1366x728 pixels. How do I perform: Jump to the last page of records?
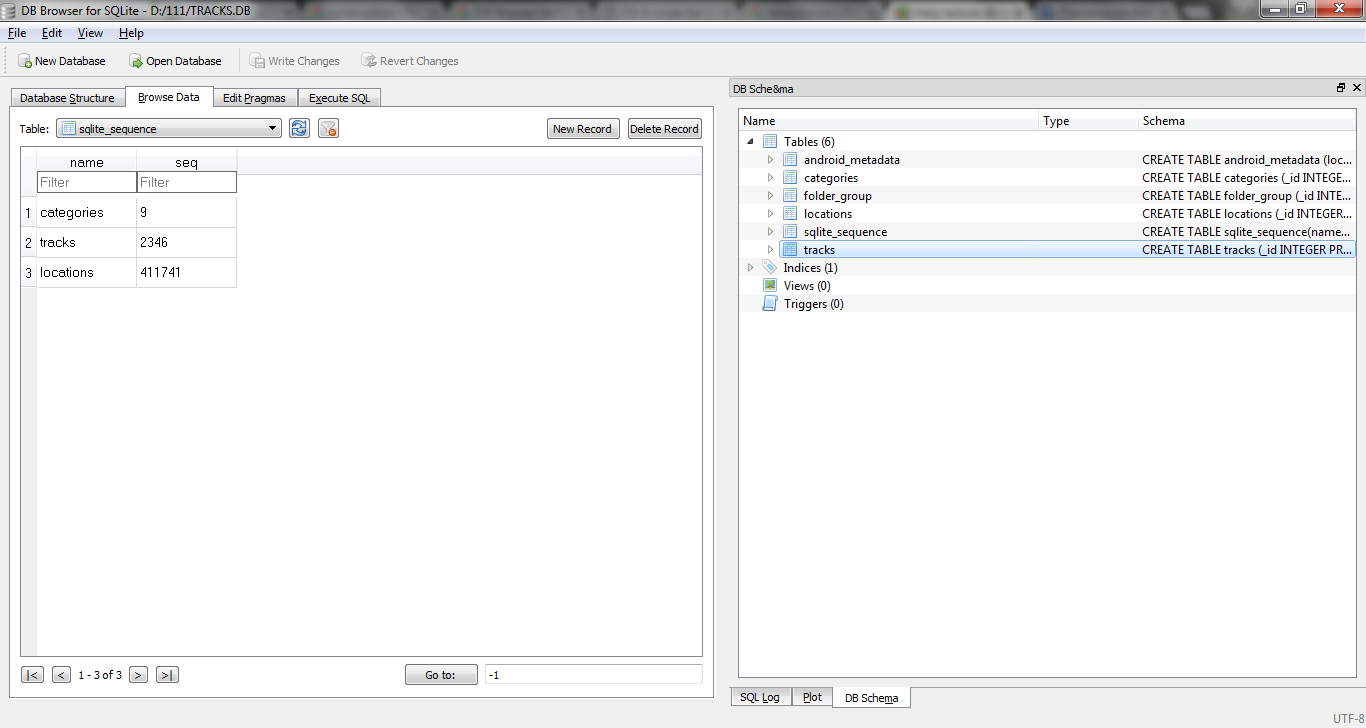coord(167,675)
